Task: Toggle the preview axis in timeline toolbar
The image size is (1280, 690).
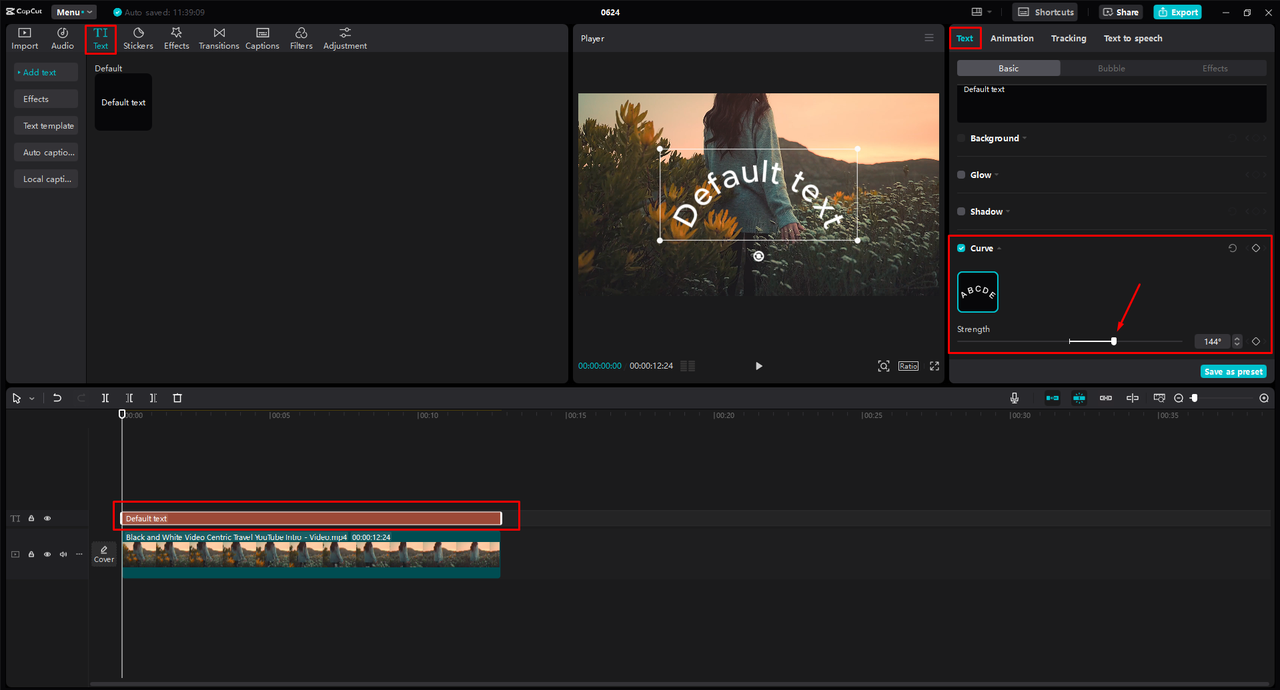Action: (1132, 398)
